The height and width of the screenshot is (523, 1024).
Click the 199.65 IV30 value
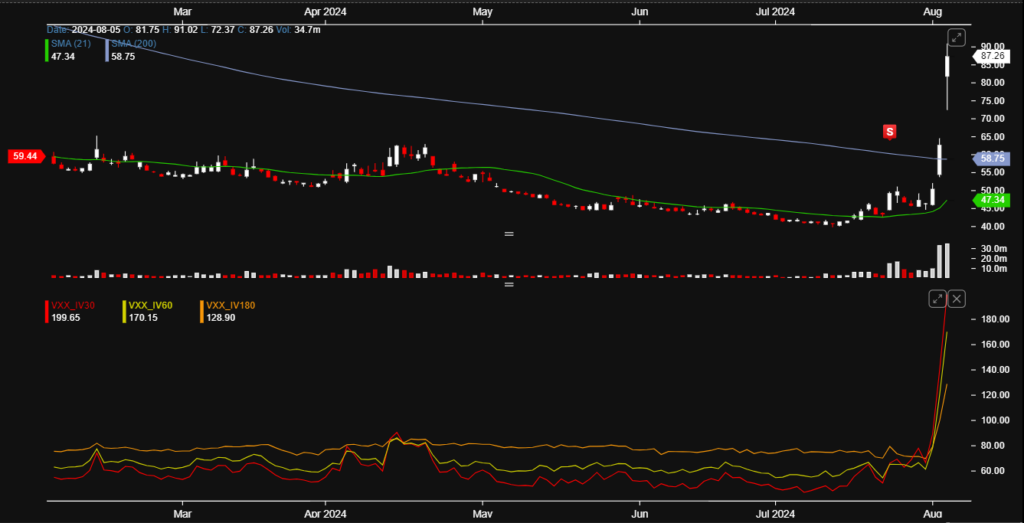(65, 317)
